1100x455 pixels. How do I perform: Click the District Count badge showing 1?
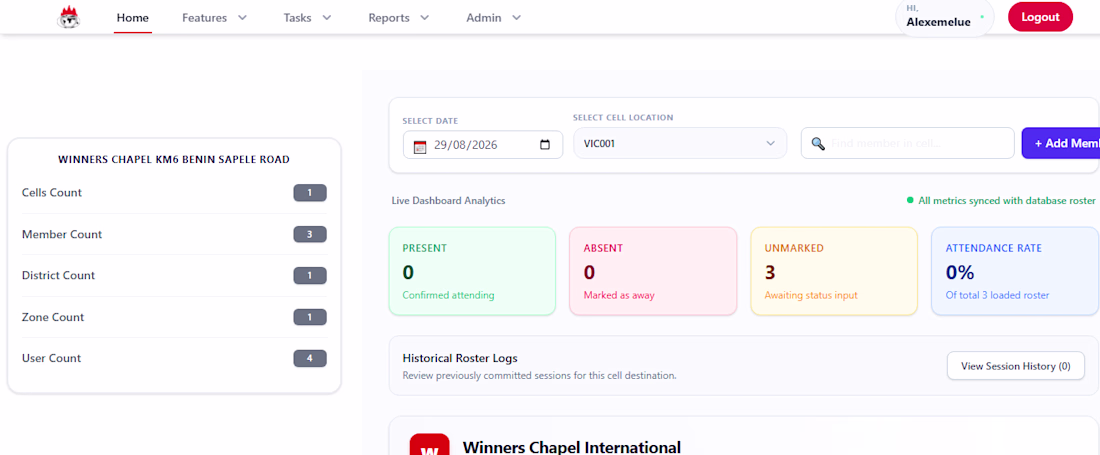click(310, 276)
